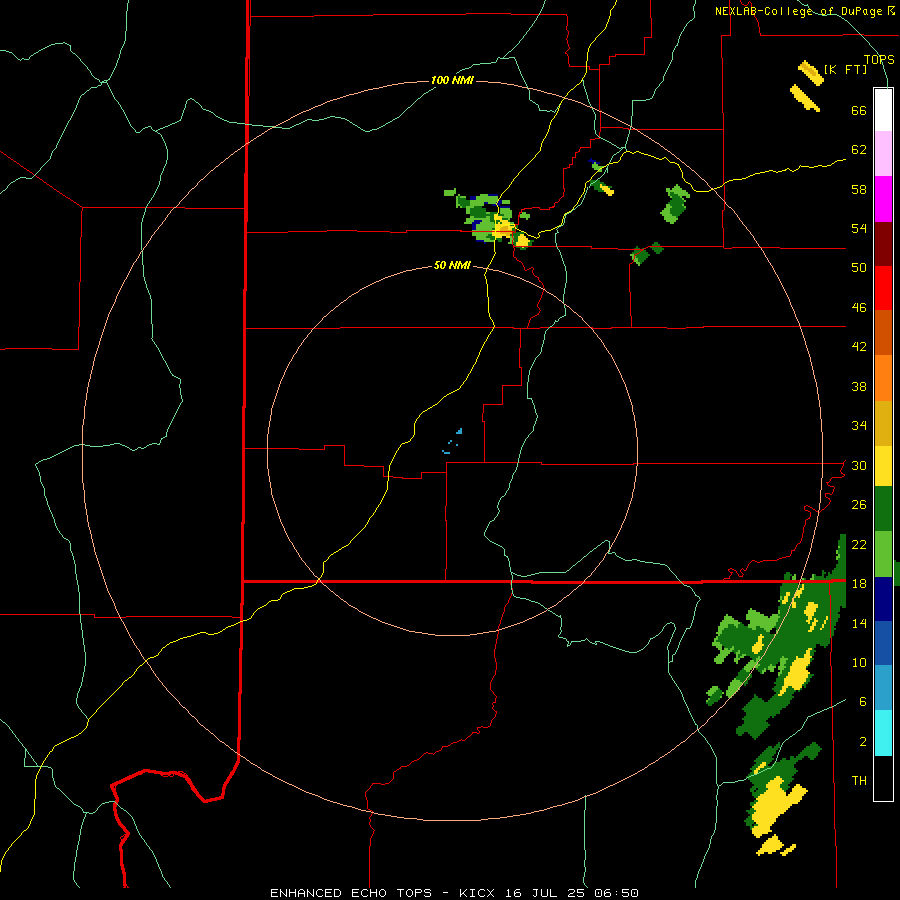This screenshot has width=900, height=900.
Task: Click the NEXLAB-College of DuPage text
Action: [x=800, y=11]
